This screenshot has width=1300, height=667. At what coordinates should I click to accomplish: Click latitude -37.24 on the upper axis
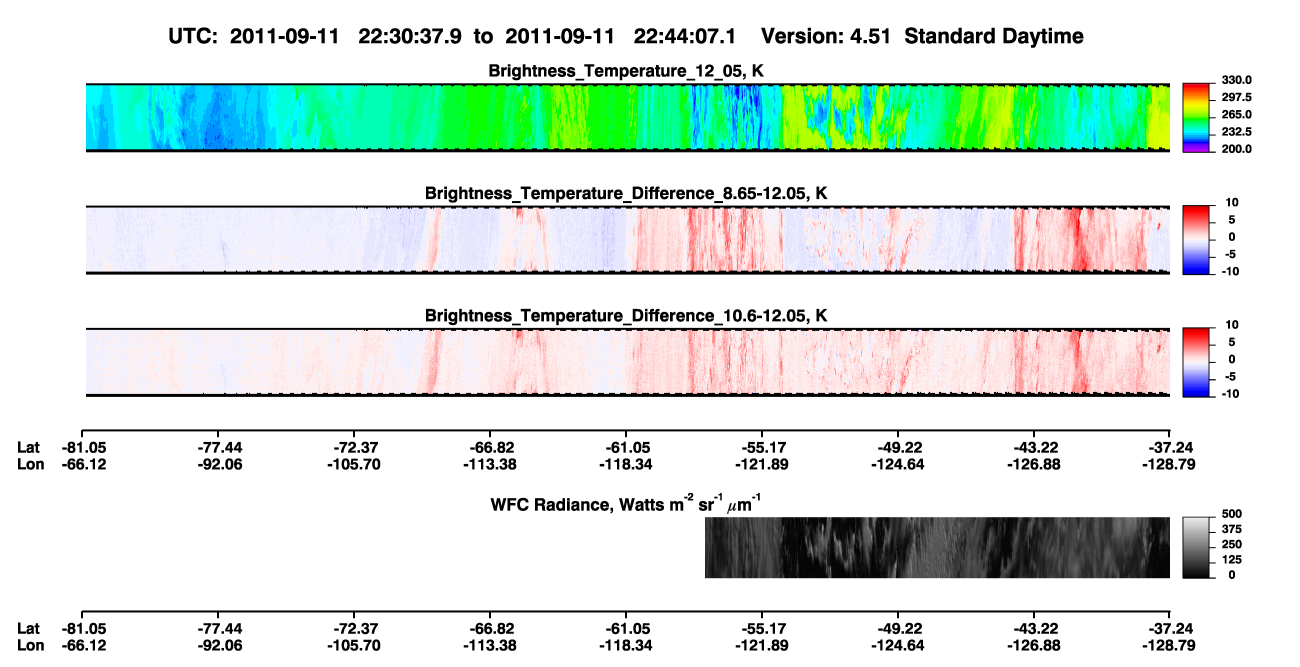click(1169, 447)
